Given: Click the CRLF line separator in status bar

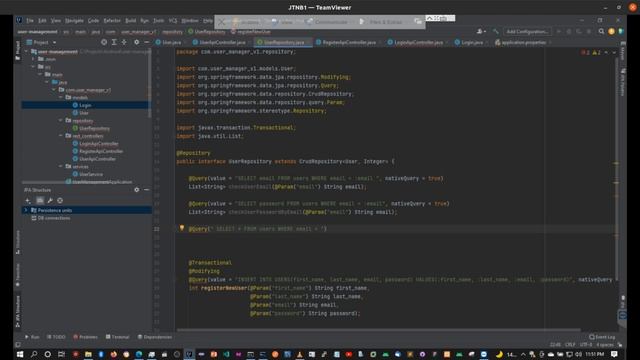Looking at the screenshot, I should [570, 344].
